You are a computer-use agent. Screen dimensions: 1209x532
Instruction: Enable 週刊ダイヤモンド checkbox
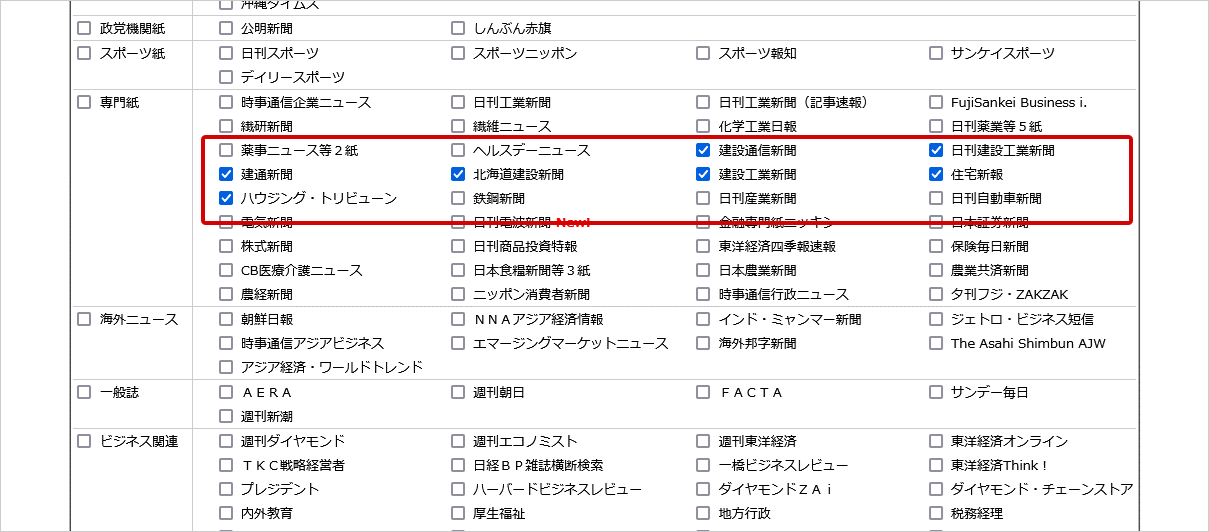(x=226, y=441)
